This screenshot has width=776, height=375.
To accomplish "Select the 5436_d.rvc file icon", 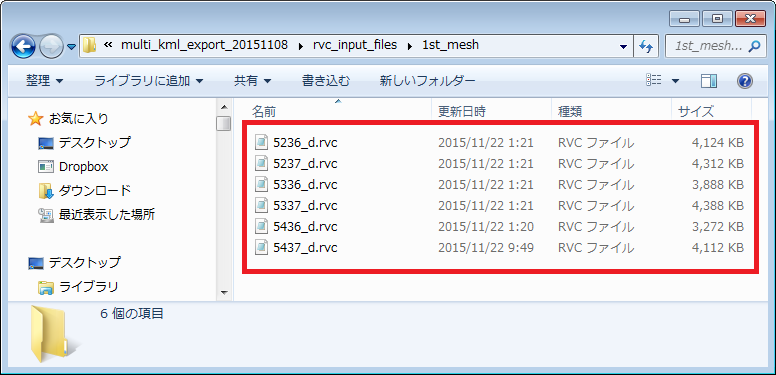I will coord(261,227).
